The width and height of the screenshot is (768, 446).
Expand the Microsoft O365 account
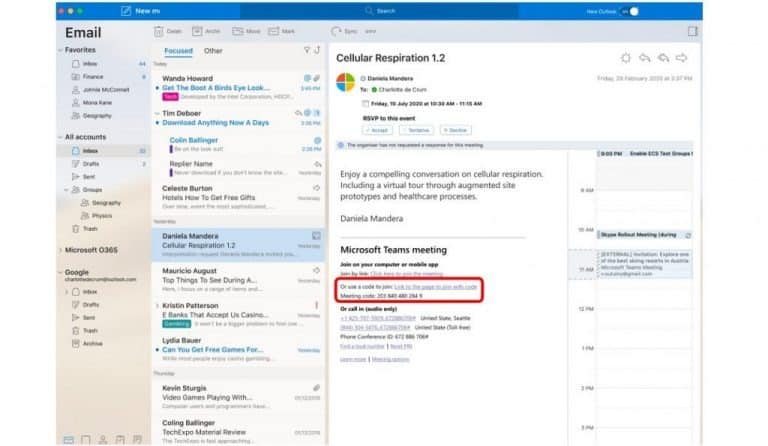59,250
